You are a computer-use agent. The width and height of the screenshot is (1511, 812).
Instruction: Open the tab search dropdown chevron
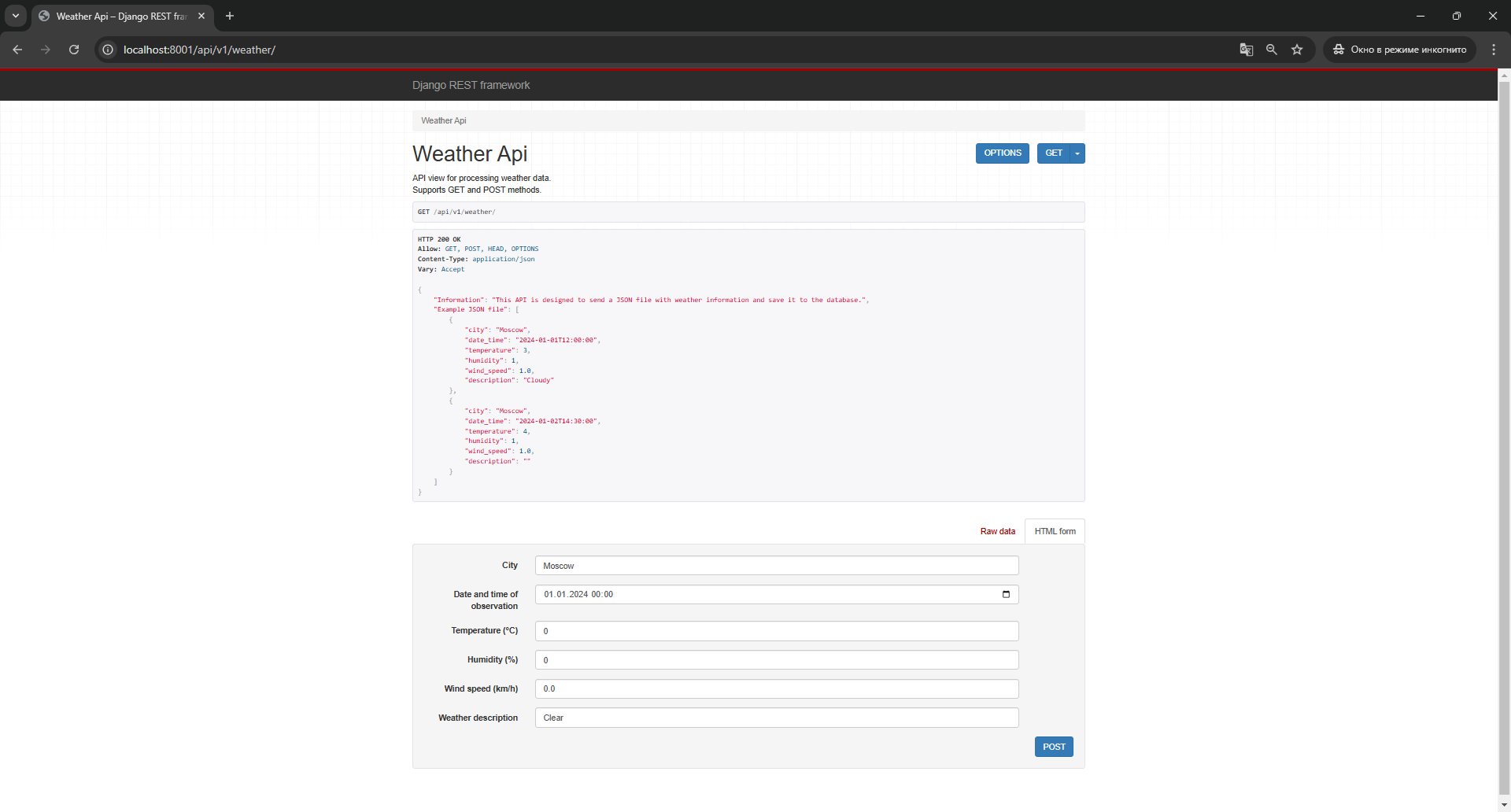click(x=16, y=16)
